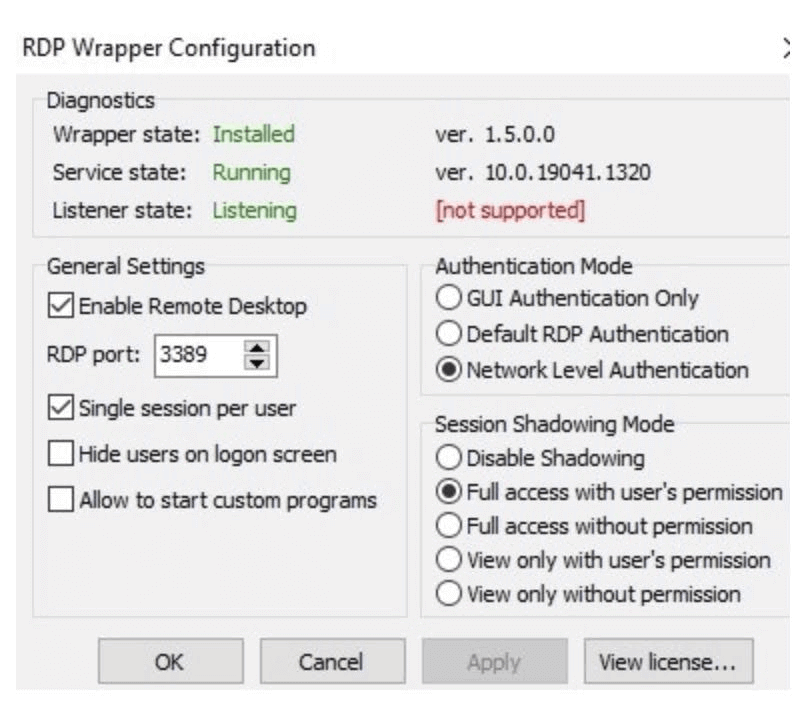The image size is (812, 706).
Task: Decrease RDP port with down arrow
Action: click(x=257, y=363)
